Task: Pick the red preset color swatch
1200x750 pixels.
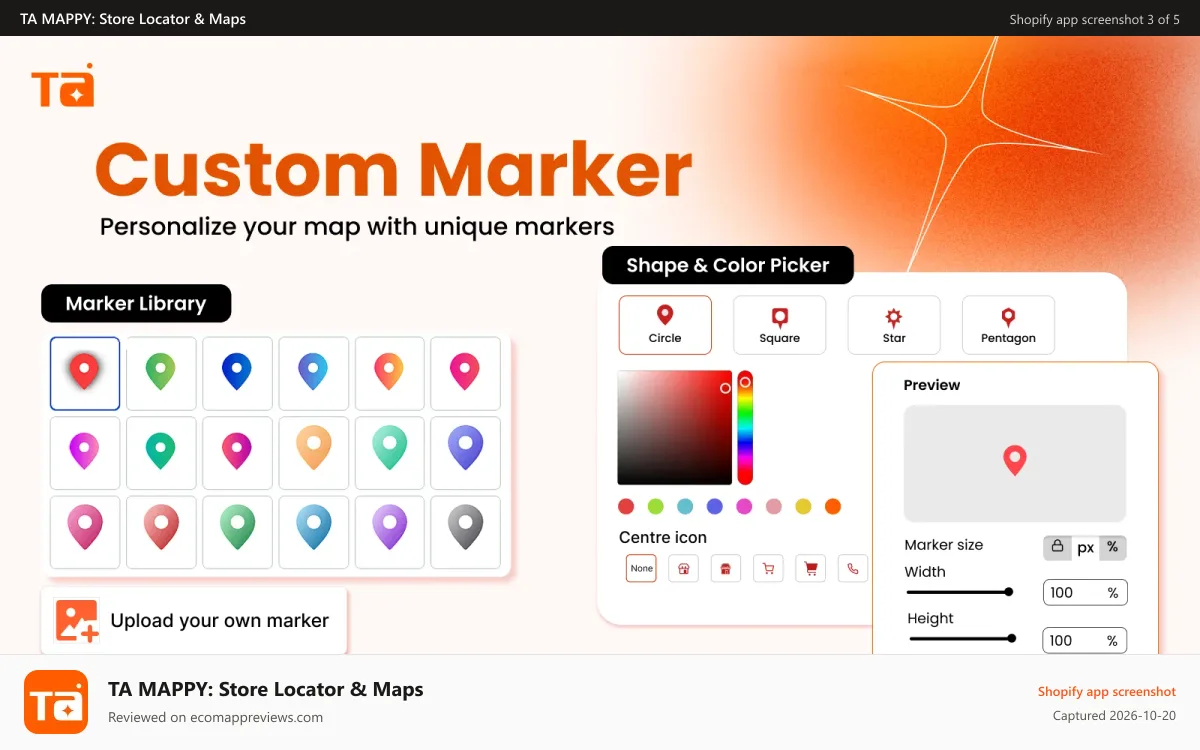Action: (626, 507)
